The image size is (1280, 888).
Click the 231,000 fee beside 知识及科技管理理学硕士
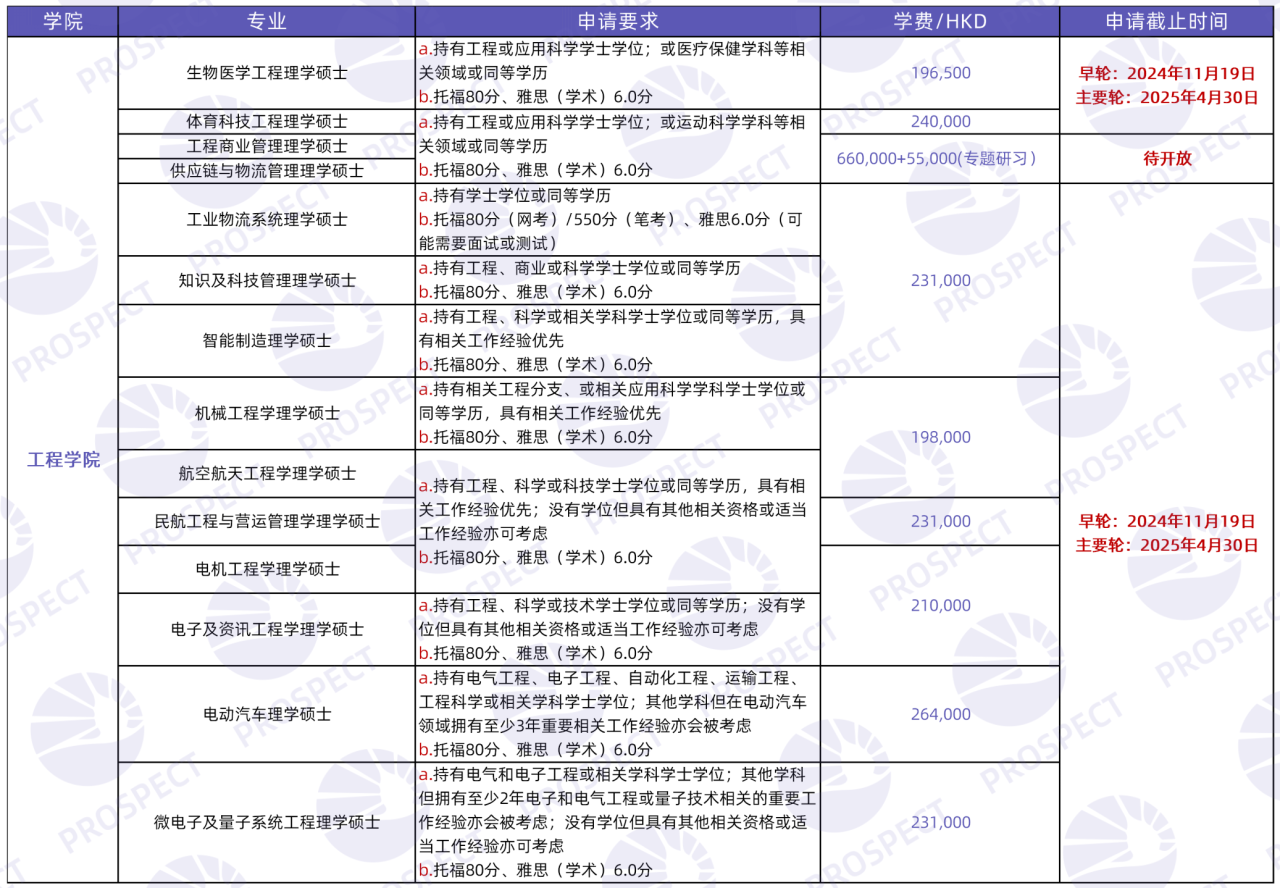[x=940, y=280]
